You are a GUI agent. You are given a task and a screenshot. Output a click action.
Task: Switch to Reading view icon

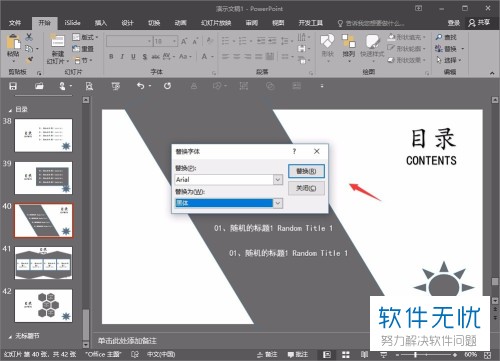coord(364,355)
